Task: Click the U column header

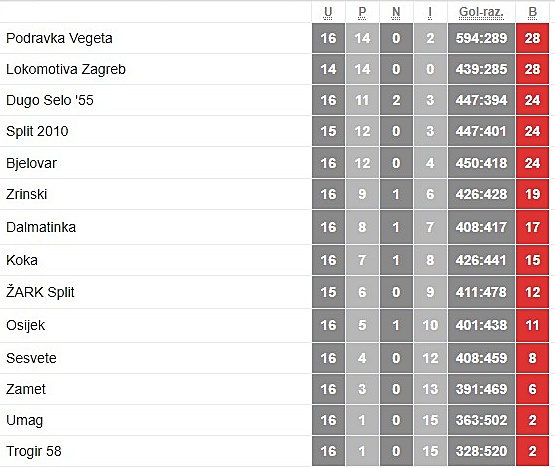Action: 328,13
